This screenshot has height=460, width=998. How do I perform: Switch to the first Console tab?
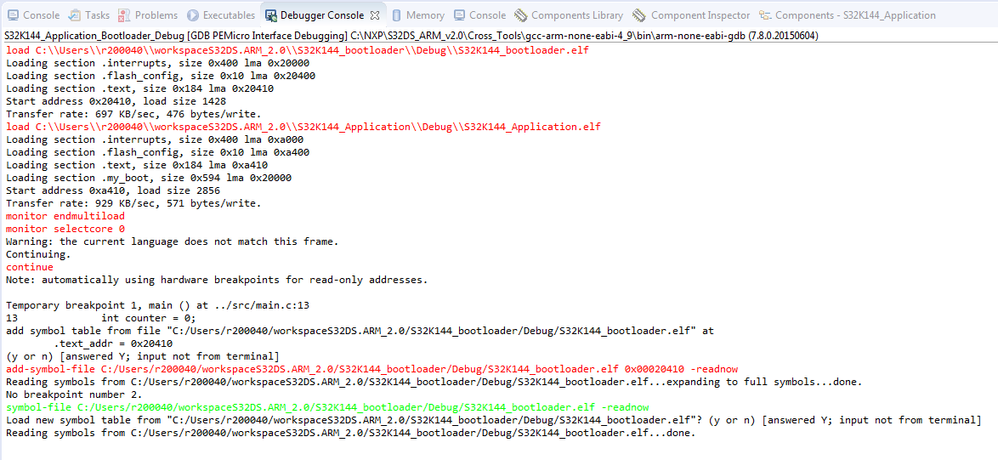tap(33, 15)
